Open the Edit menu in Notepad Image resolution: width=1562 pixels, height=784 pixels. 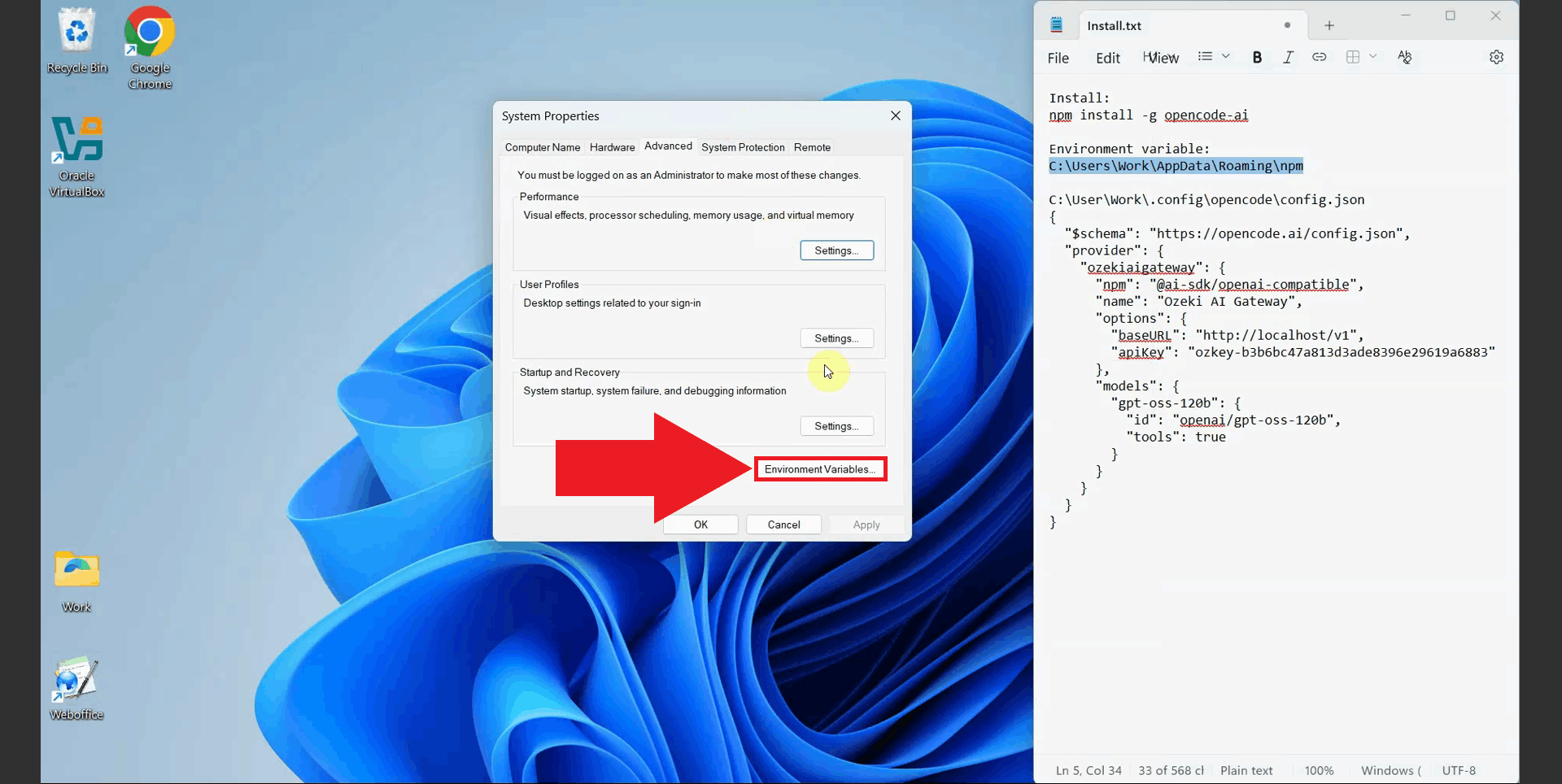1107,57
